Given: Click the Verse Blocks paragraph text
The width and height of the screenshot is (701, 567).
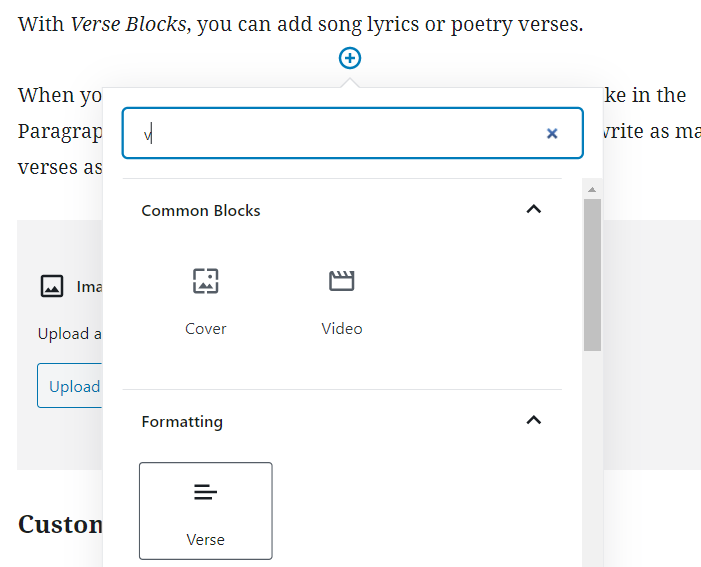Looking at the screenshot, I should (300, 24).
